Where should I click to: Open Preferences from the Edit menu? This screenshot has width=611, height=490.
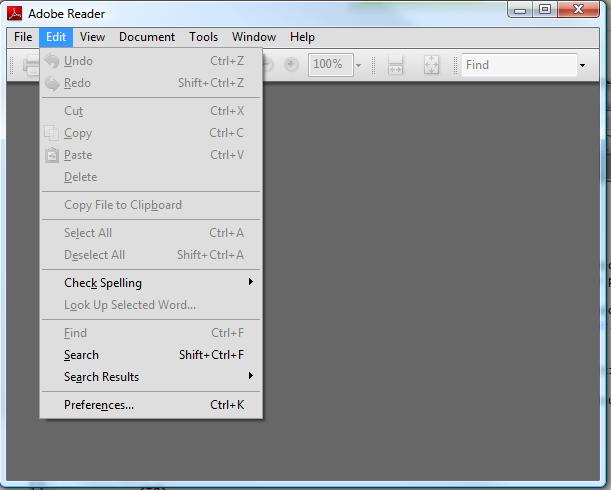pos(99,405)
